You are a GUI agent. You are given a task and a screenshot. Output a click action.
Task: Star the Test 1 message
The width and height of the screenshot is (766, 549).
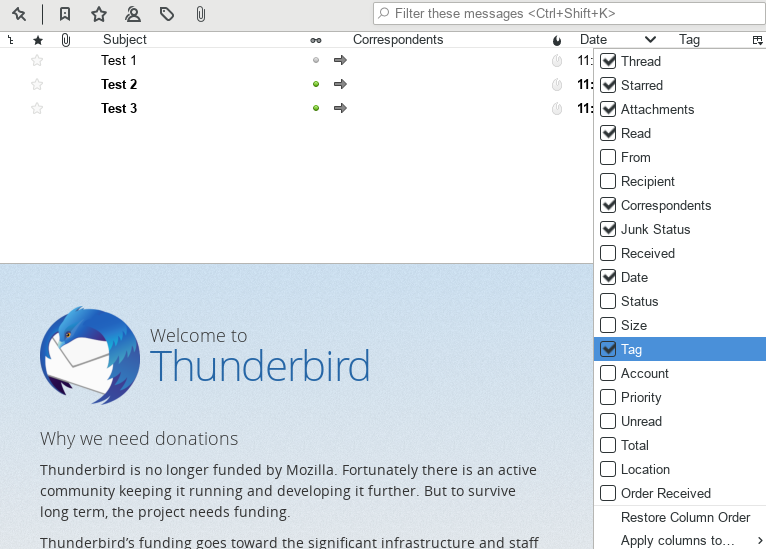pyautogui.click(x=37, y=60)
